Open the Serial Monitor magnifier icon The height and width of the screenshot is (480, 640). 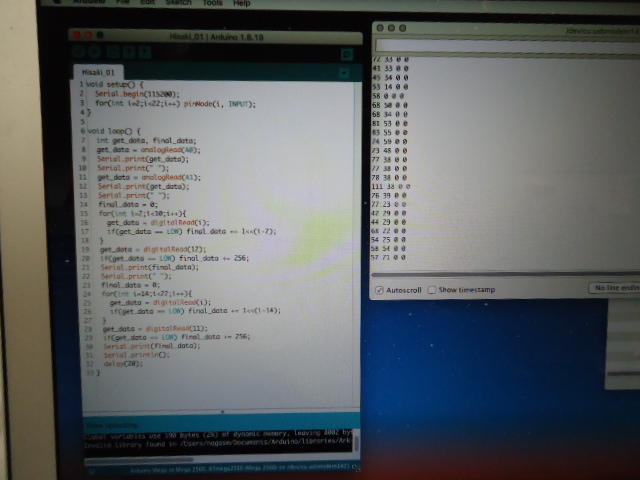pyautogui.click(x=347, y=54)
